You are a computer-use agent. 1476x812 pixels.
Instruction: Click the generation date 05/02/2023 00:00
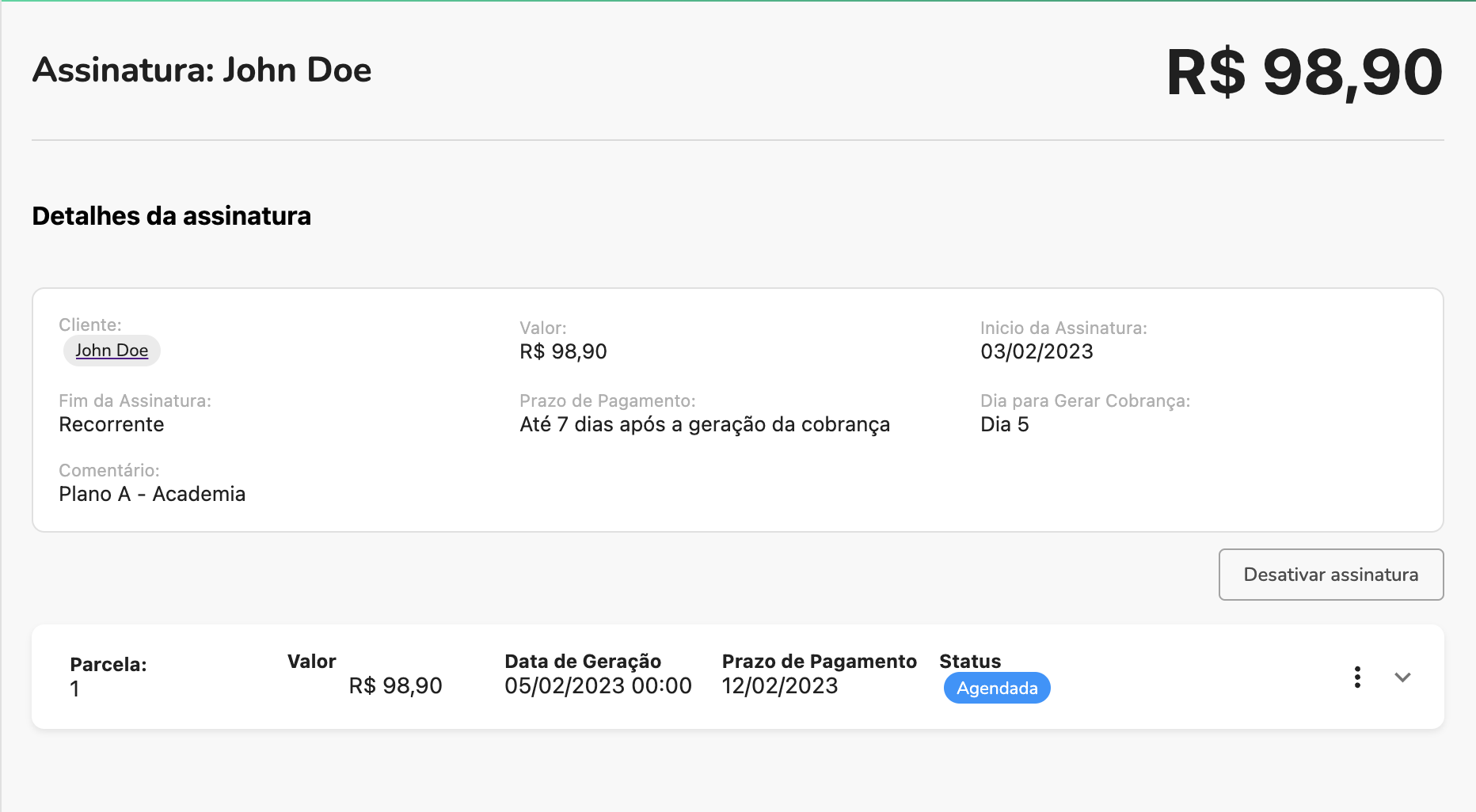click(x=598, y=685)
